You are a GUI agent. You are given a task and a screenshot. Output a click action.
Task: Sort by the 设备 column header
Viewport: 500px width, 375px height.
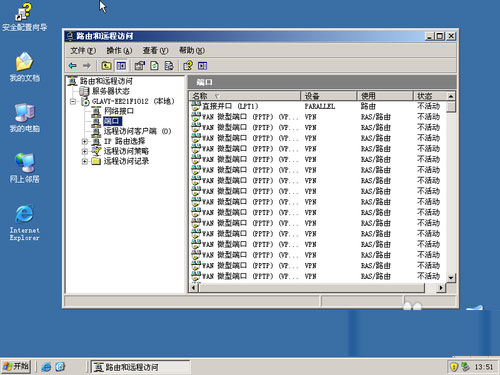329,96
